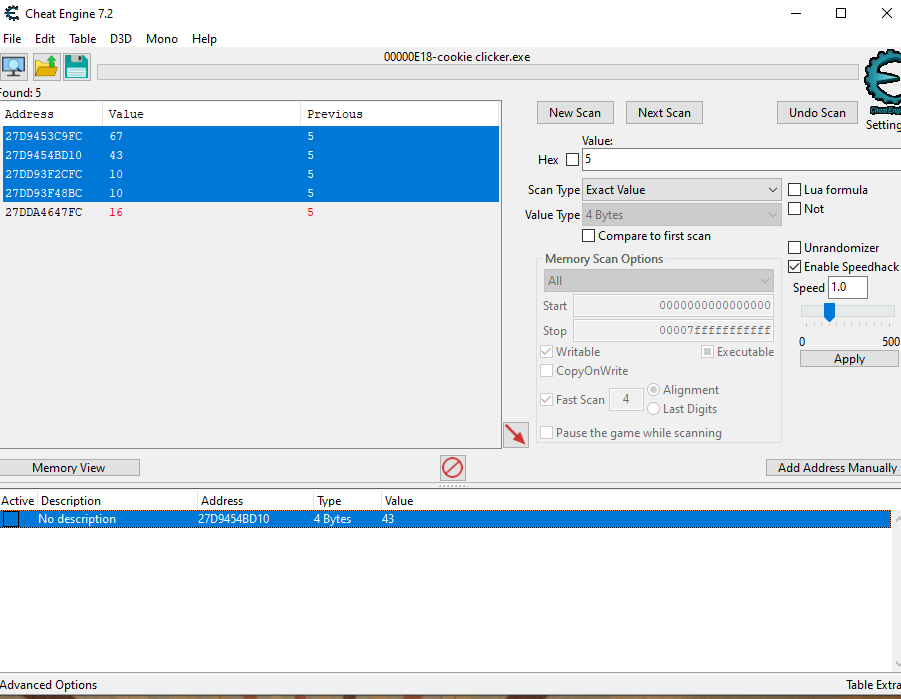Image resolution: width=901 pixels, height=699 pixels.
Task: Open the Mono menu
Action: click(x=161, y=39)
